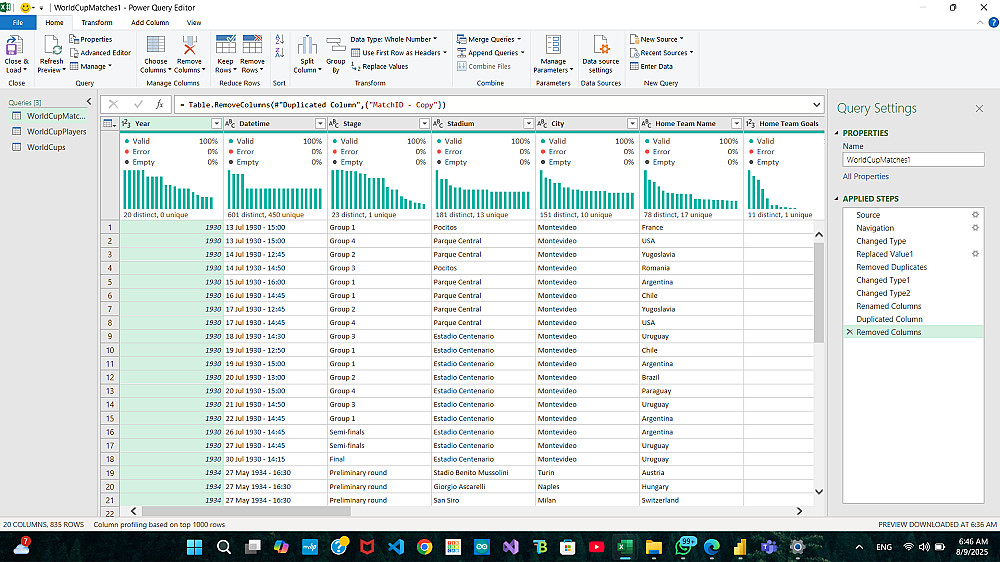Screen dimensions: 1000x562
Task: Open the Advanced Editor
Action: coord(99,53)
